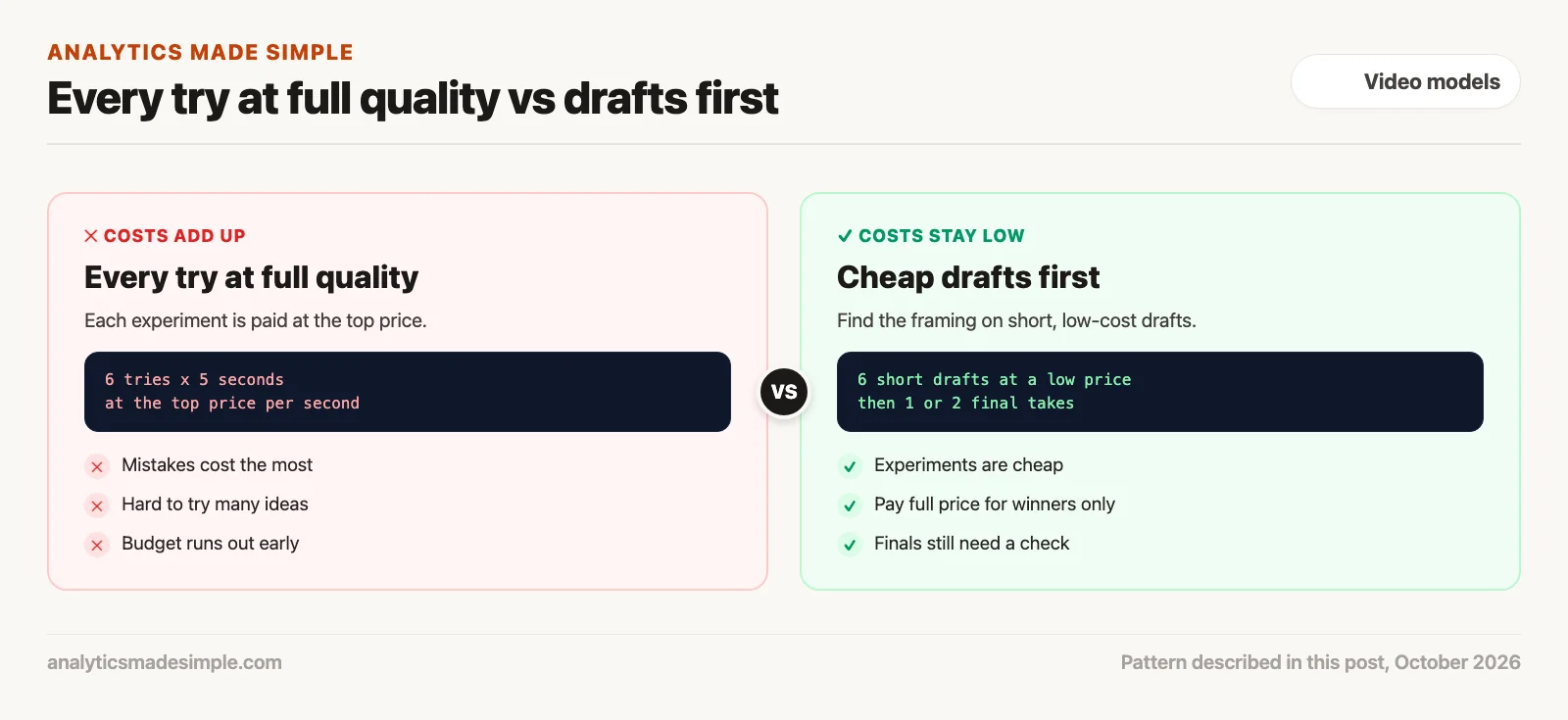
Task: Click the black VS circle badge
Action: point(784,392)
